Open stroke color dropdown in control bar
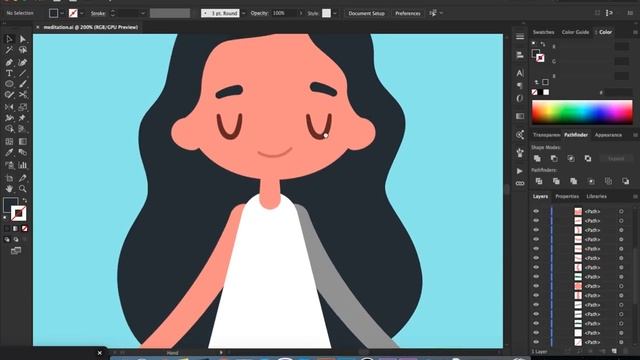 (81, 13)
